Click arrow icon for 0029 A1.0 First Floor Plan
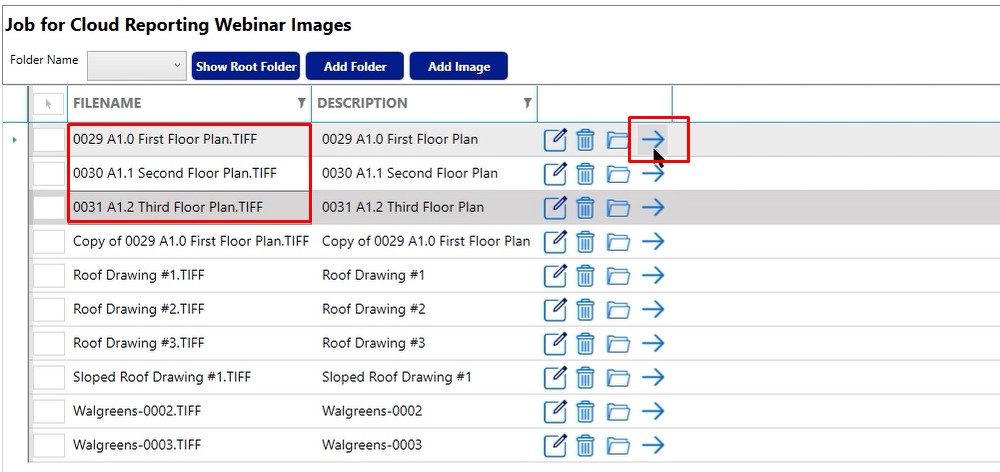The image size is (1000, 472). tap(653, 139)
